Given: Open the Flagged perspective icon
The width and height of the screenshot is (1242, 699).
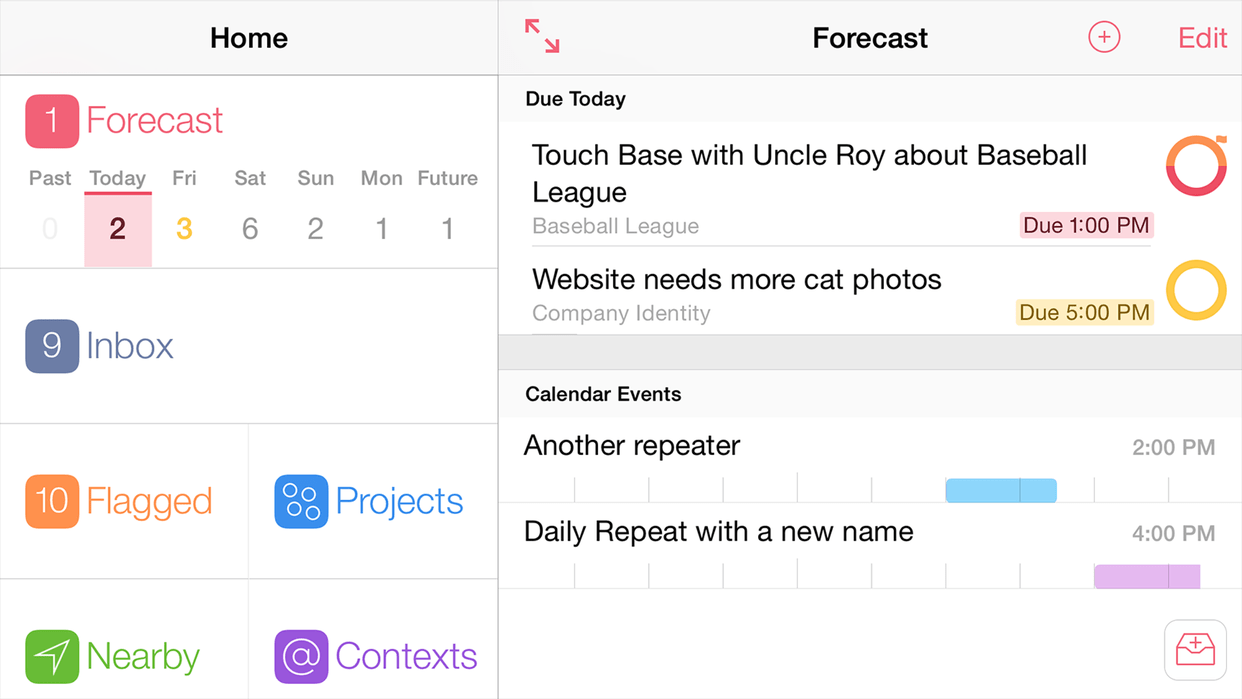Looking at the screenshot, I should (52, 501).
